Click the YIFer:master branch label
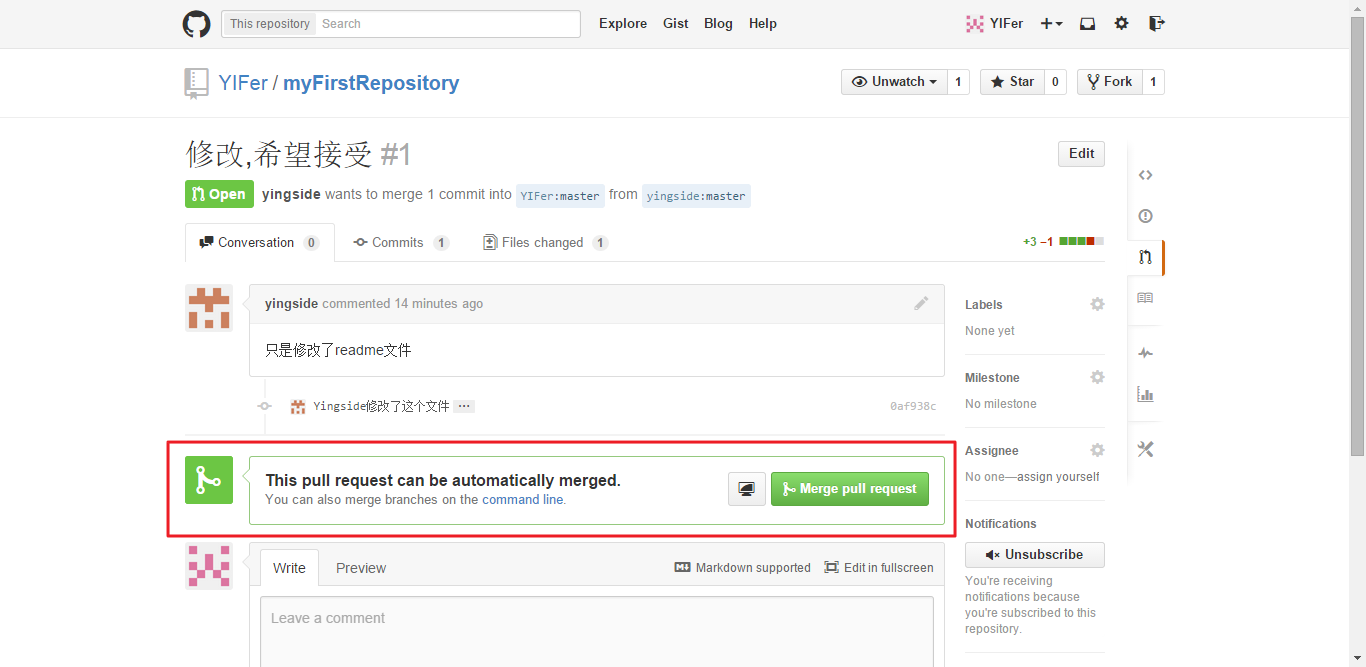Screen dimensions: 1366x667 [x=560, y=196]
